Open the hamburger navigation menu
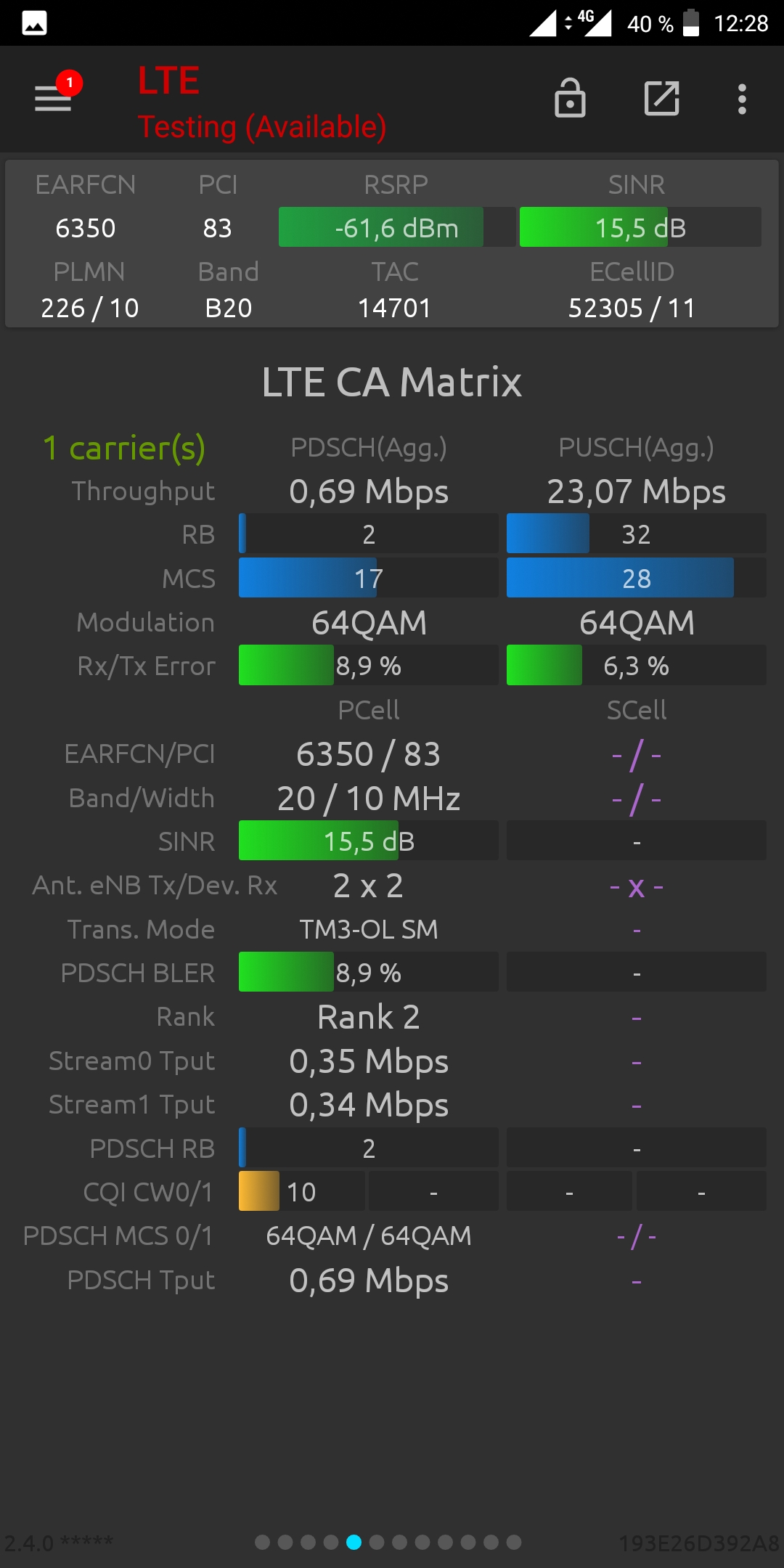 [53, 99]
